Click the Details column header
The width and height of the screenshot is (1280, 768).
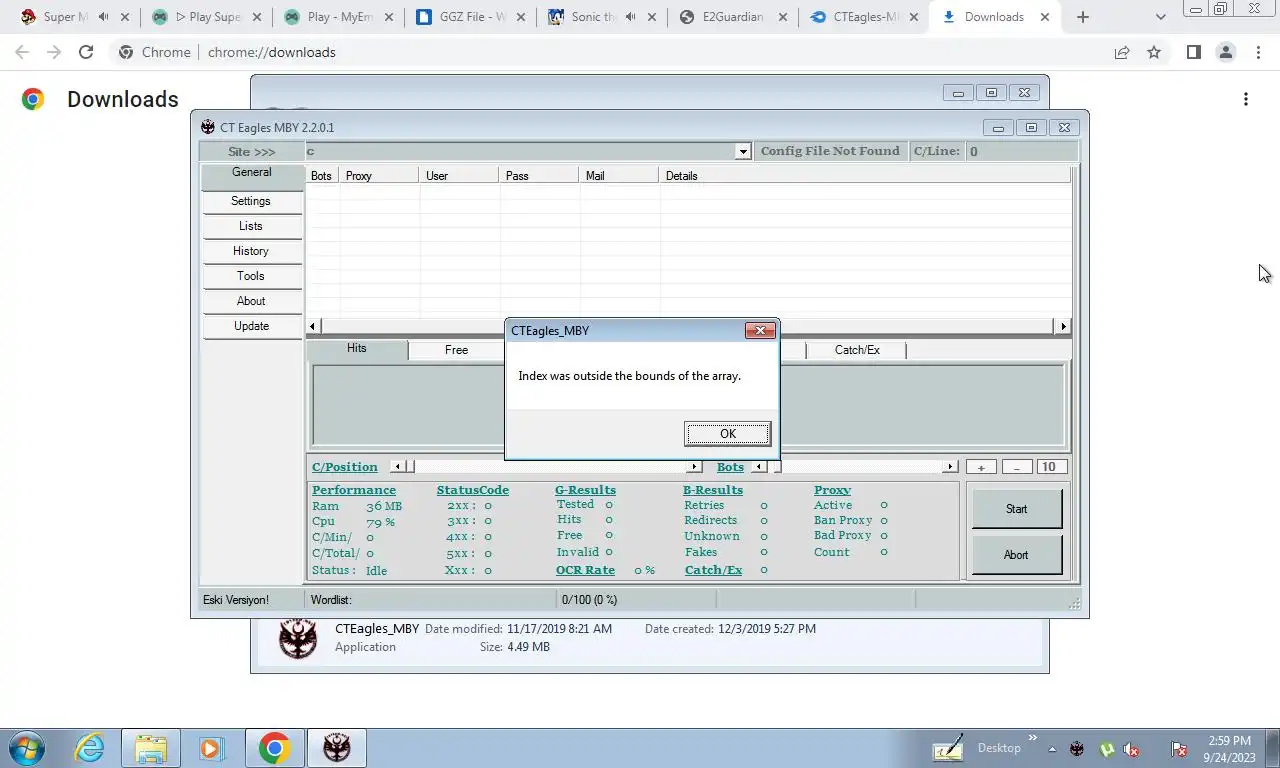click(x=865, y=175)
